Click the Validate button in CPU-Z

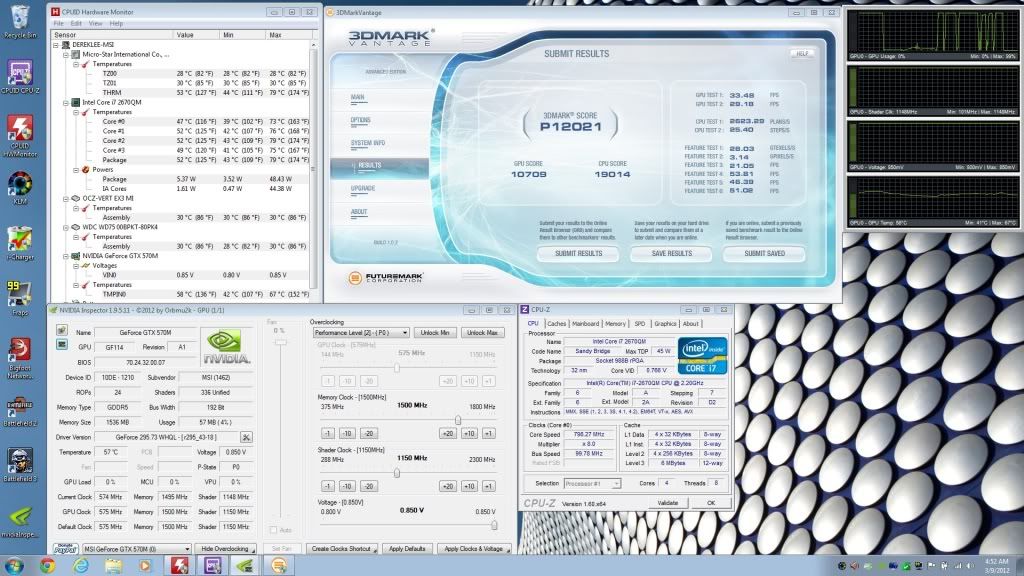(x=667, y=503)
